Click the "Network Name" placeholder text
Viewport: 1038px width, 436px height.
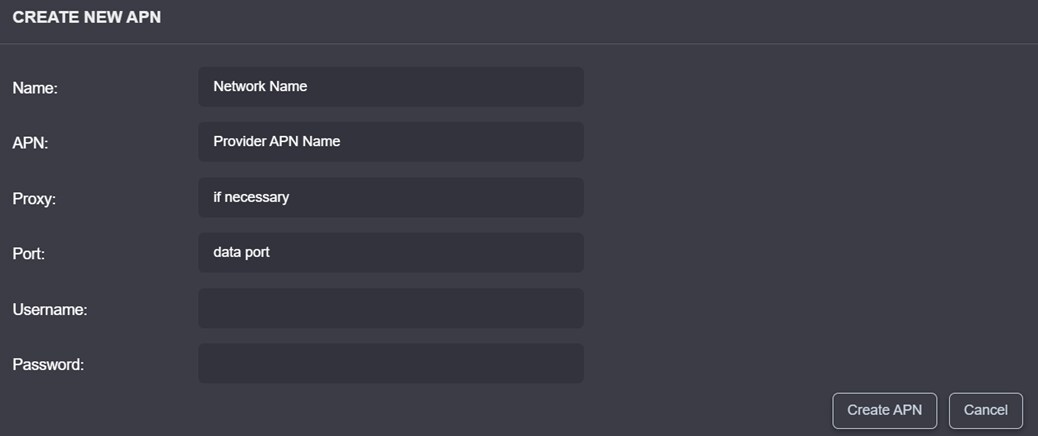click(260, 87)
